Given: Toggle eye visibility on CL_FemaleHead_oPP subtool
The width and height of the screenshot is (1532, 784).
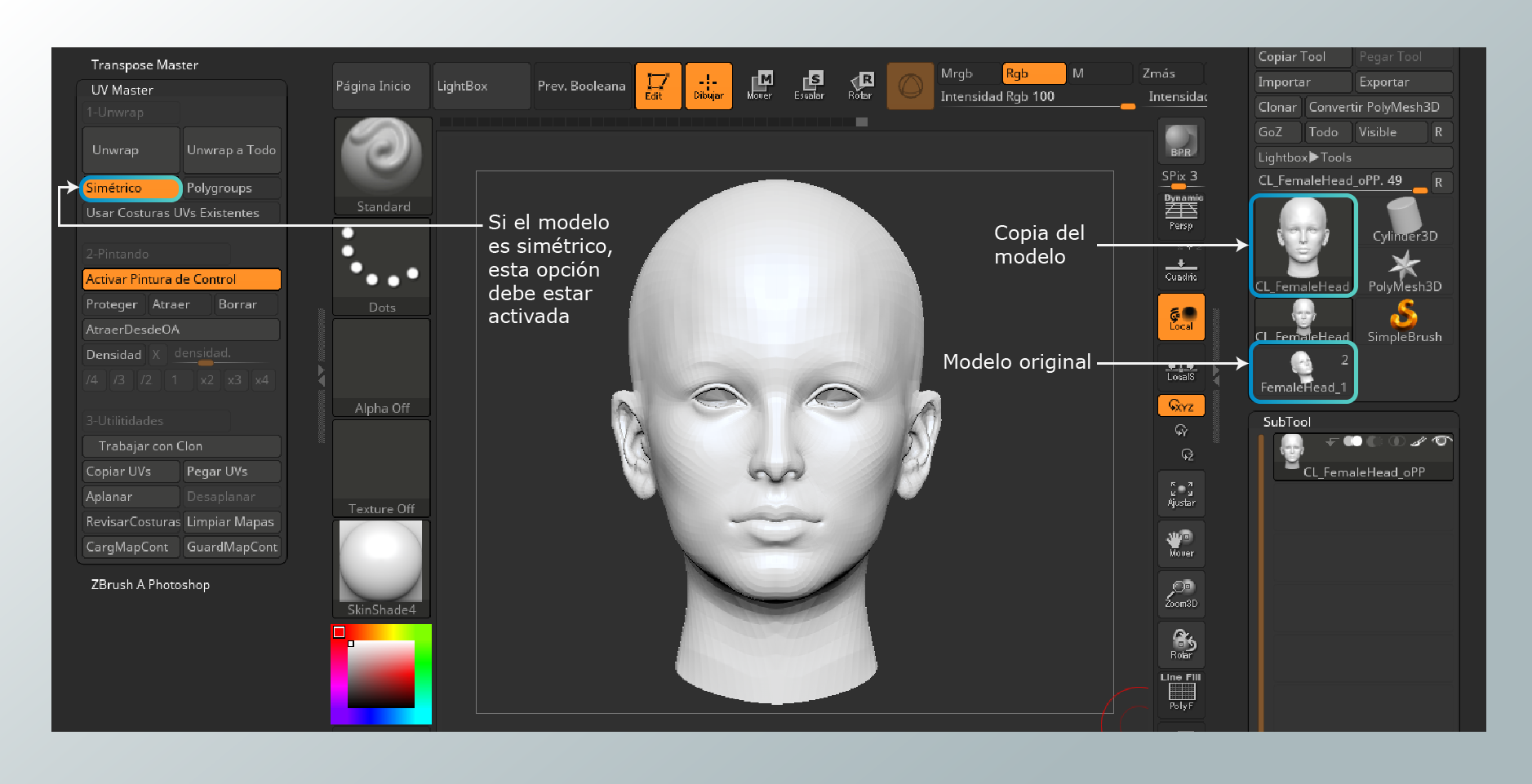Looking at the screenshot, I should click(1441, 441).
